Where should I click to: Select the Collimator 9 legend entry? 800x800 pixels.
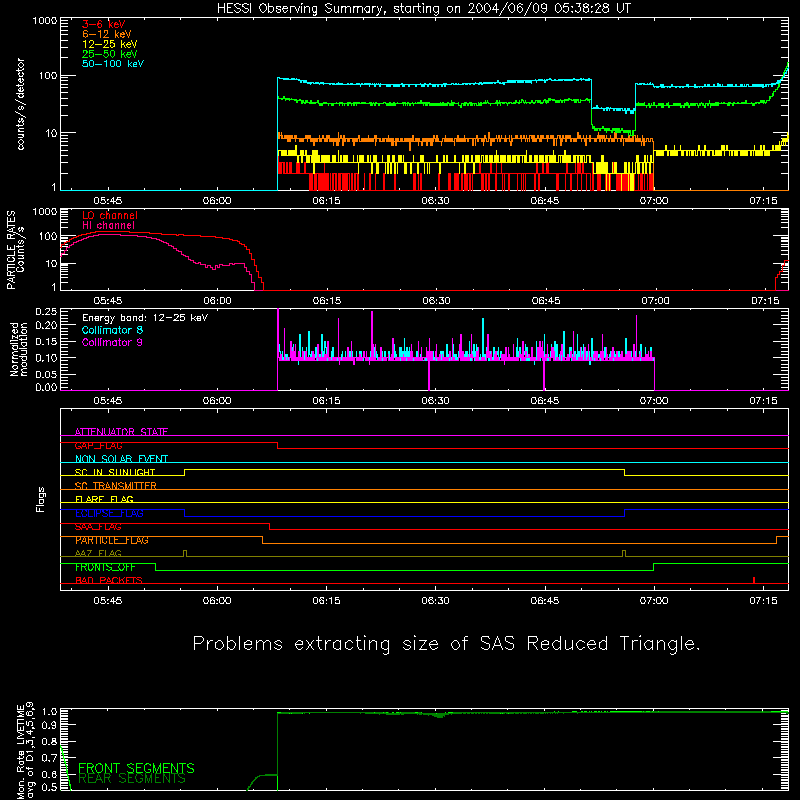pos(112,342)
